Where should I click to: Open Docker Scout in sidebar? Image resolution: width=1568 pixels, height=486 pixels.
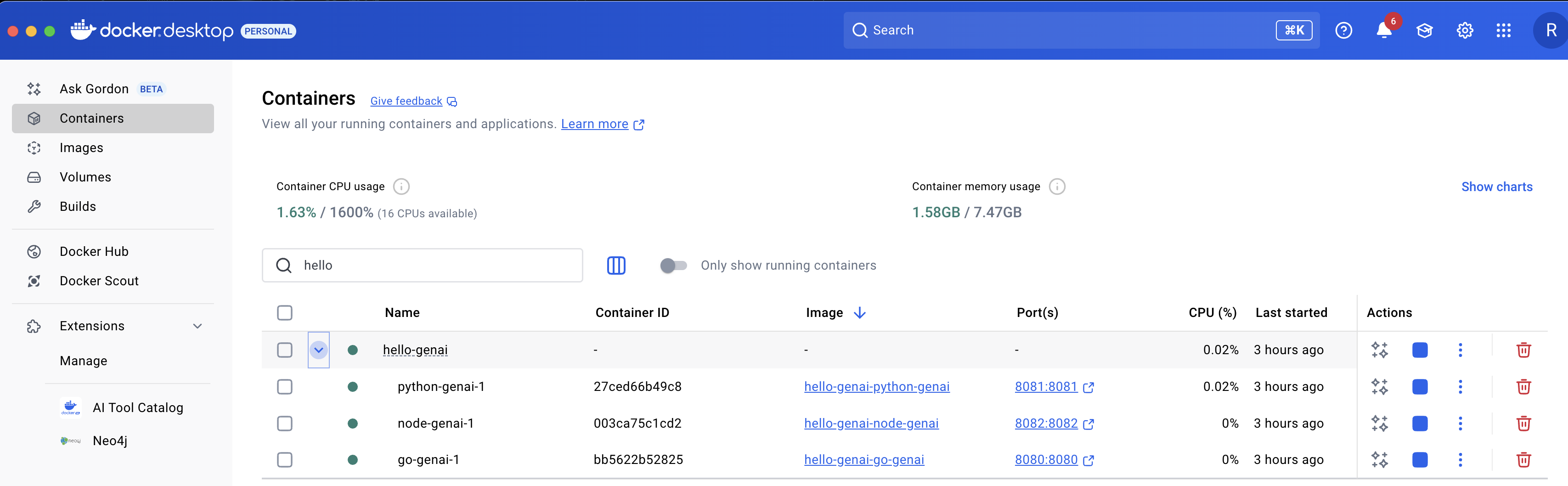pos(113,281)
